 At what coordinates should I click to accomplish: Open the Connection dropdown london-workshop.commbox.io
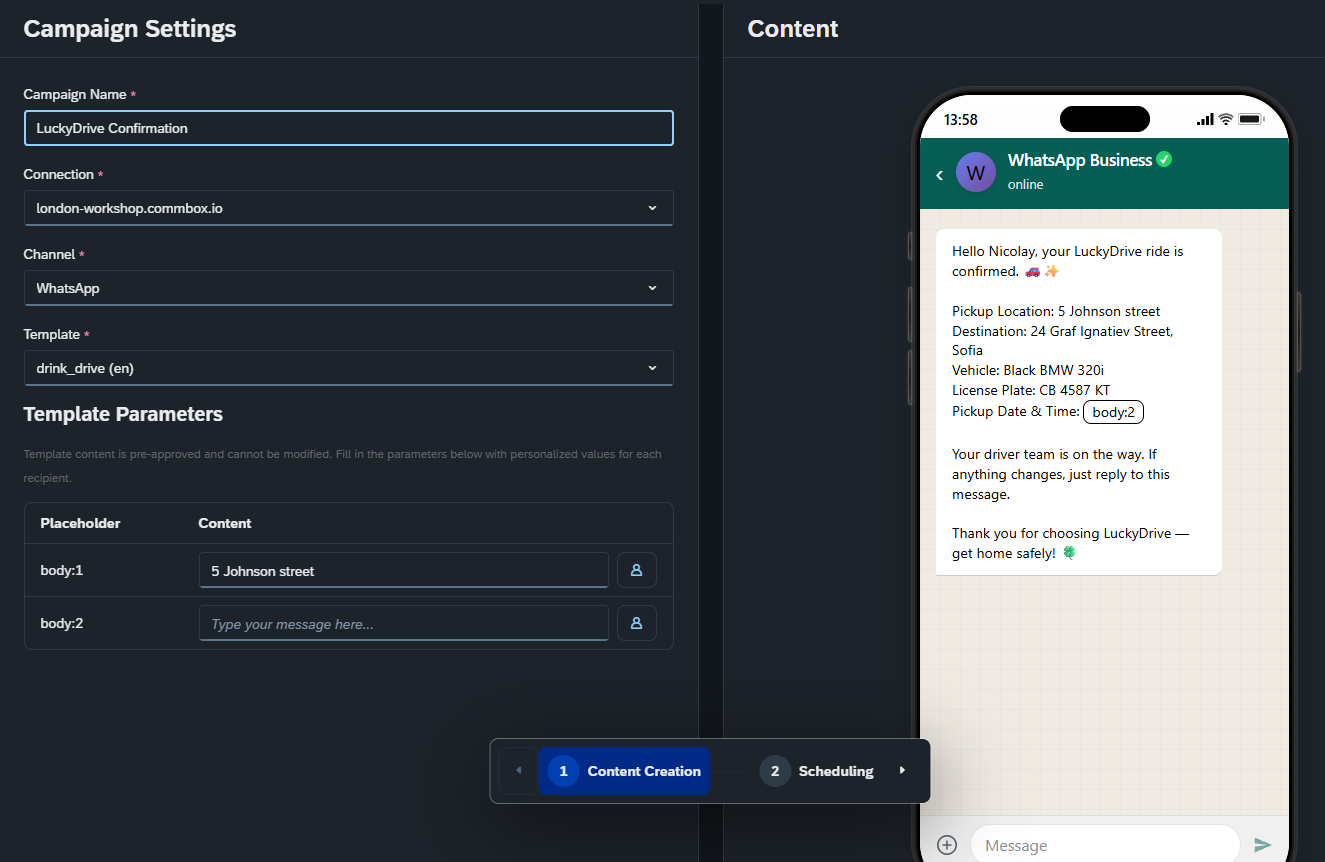(348, 208)
